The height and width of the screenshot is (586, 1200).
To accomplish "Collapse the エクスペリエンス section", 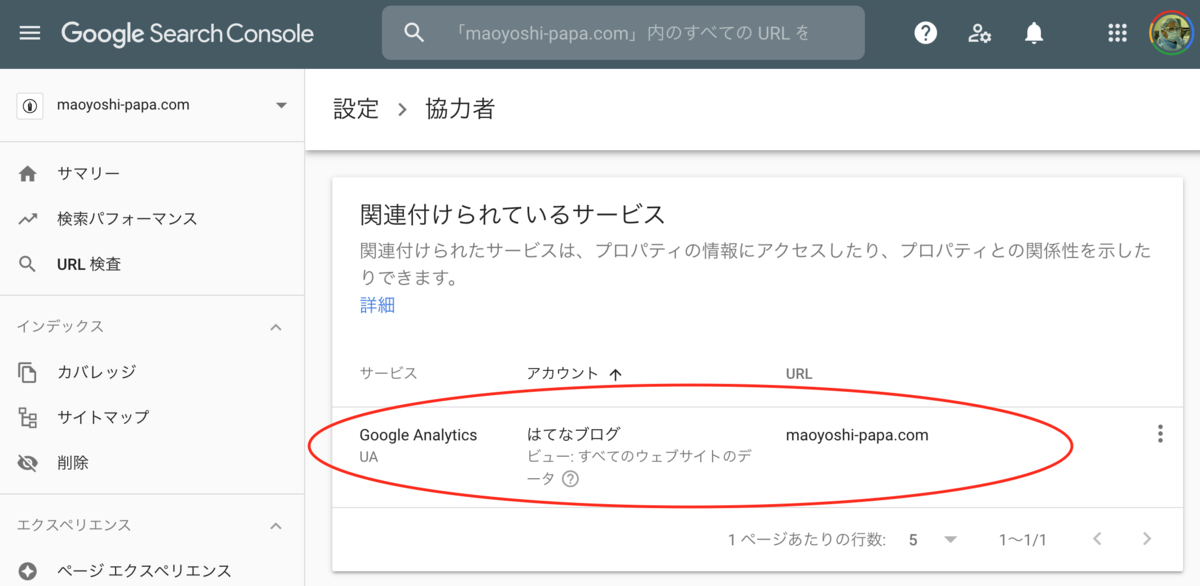I will pos(276,525).
